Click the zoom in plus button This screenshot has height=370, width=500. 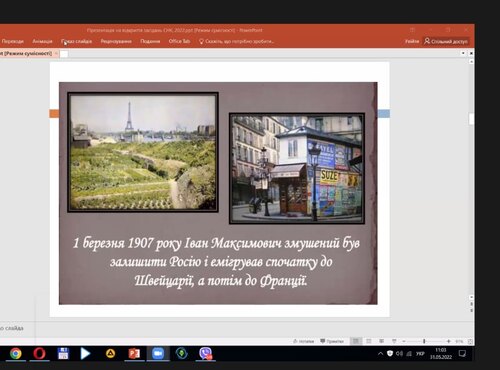point(449,341)
